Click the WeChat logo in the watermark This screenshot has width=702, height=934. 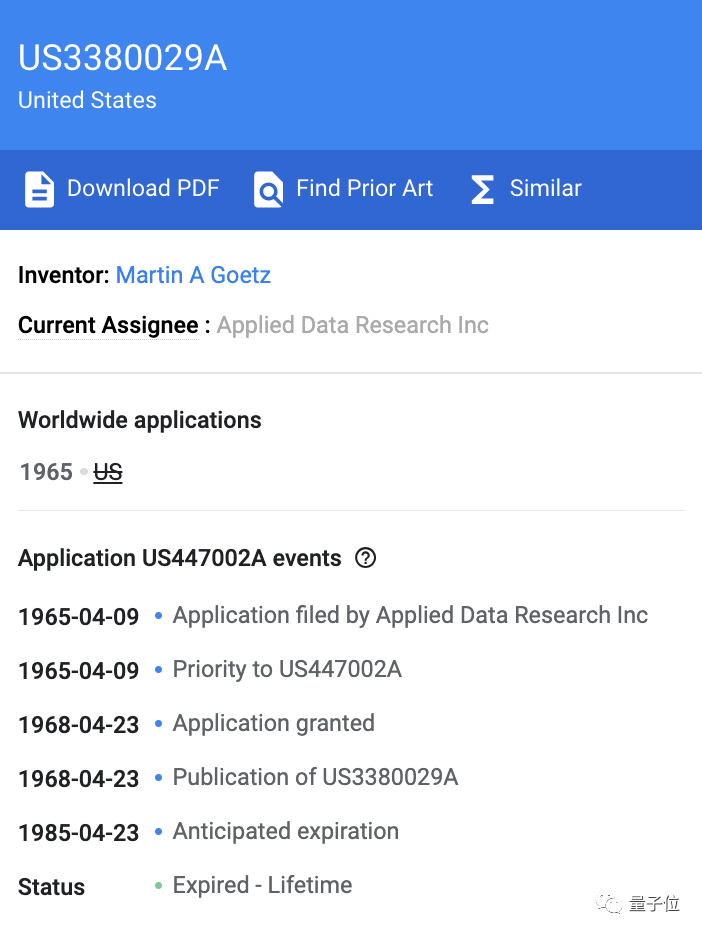pyautogui.click(x=609, y=903)
